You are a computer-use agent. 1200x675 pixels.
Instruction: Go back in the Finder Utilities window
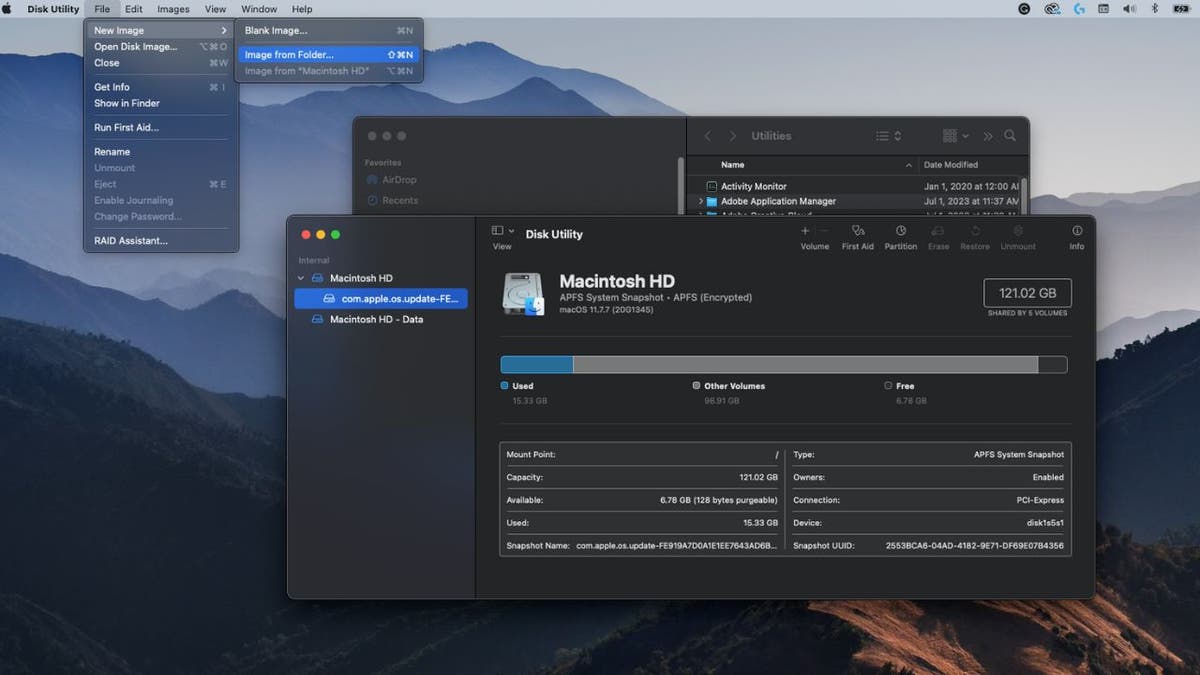pyautogui.click(x=708, y=136)
